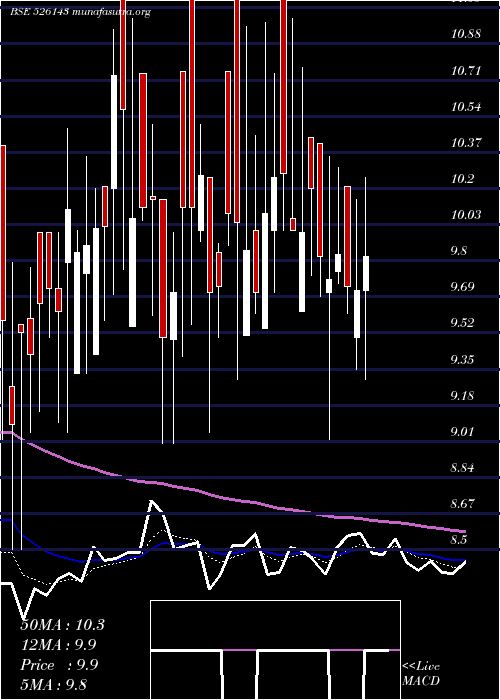Click the 50MA : 10.3 readout

[x=62, y=625]
